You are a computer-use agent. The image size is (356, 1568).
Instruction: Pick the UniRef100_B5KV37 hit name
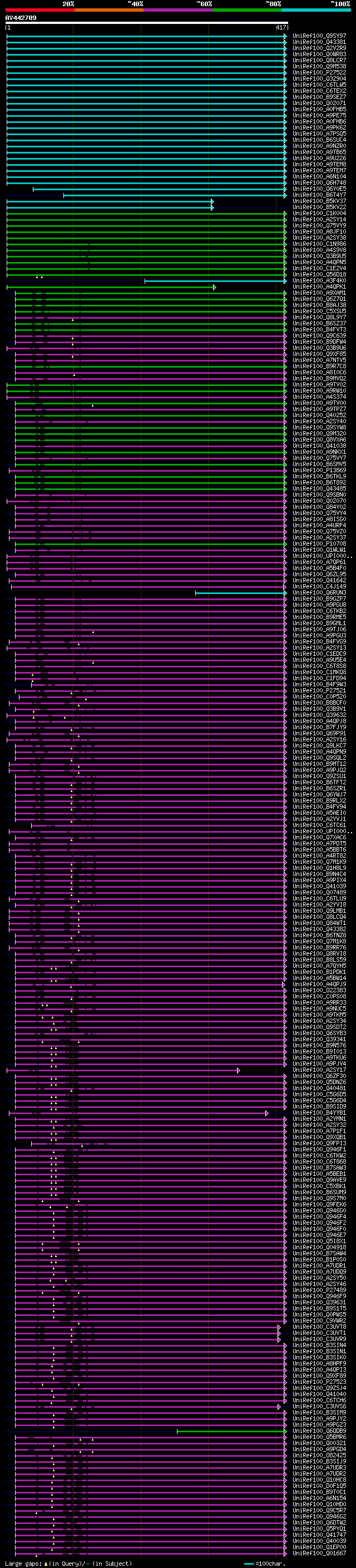pos(319,201)
